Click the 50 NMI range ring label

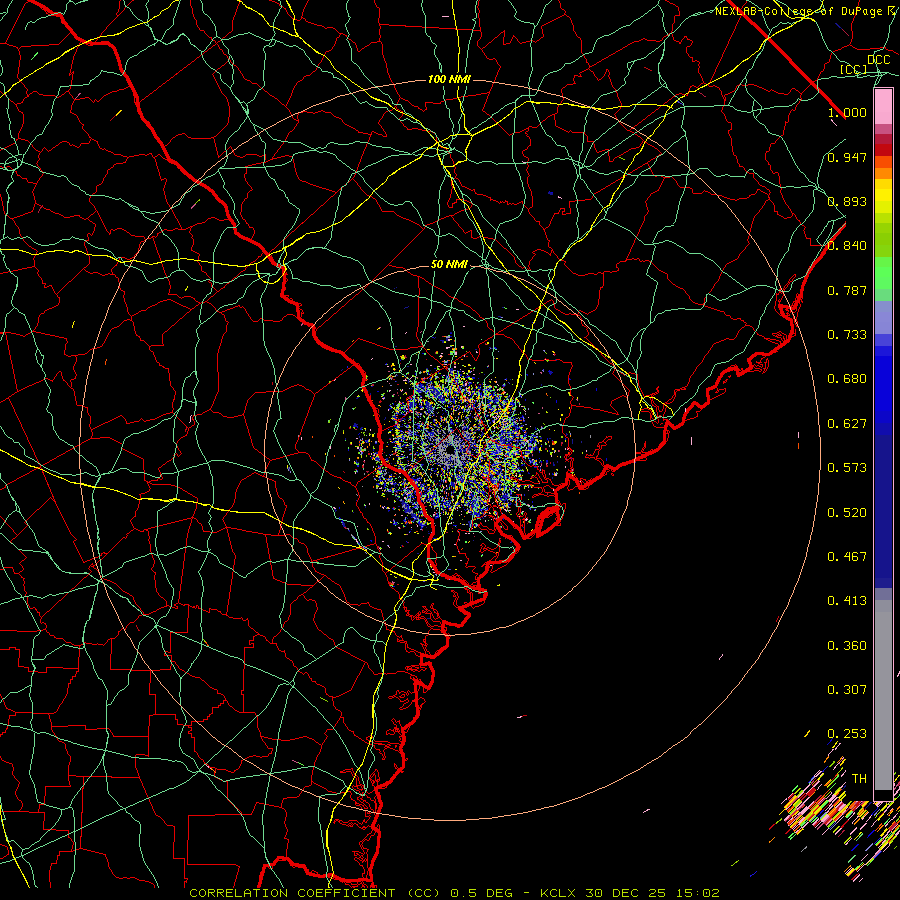449,264
